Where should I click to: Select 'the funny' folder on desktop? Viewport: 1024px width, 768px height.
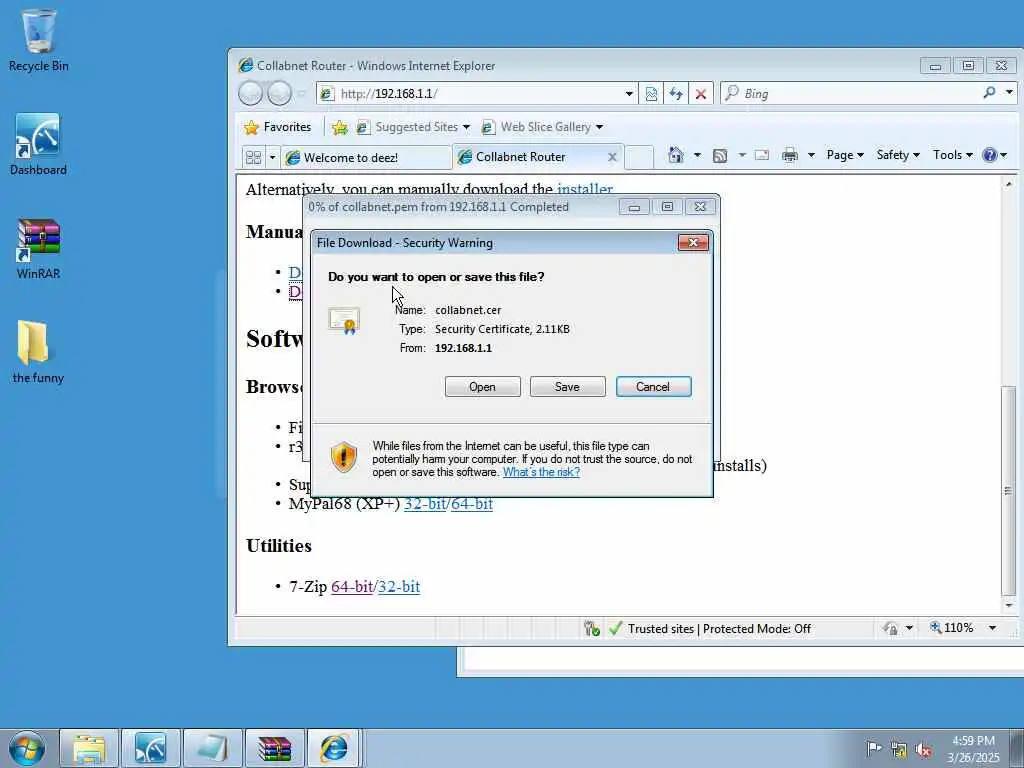click(x=38, y=353)
